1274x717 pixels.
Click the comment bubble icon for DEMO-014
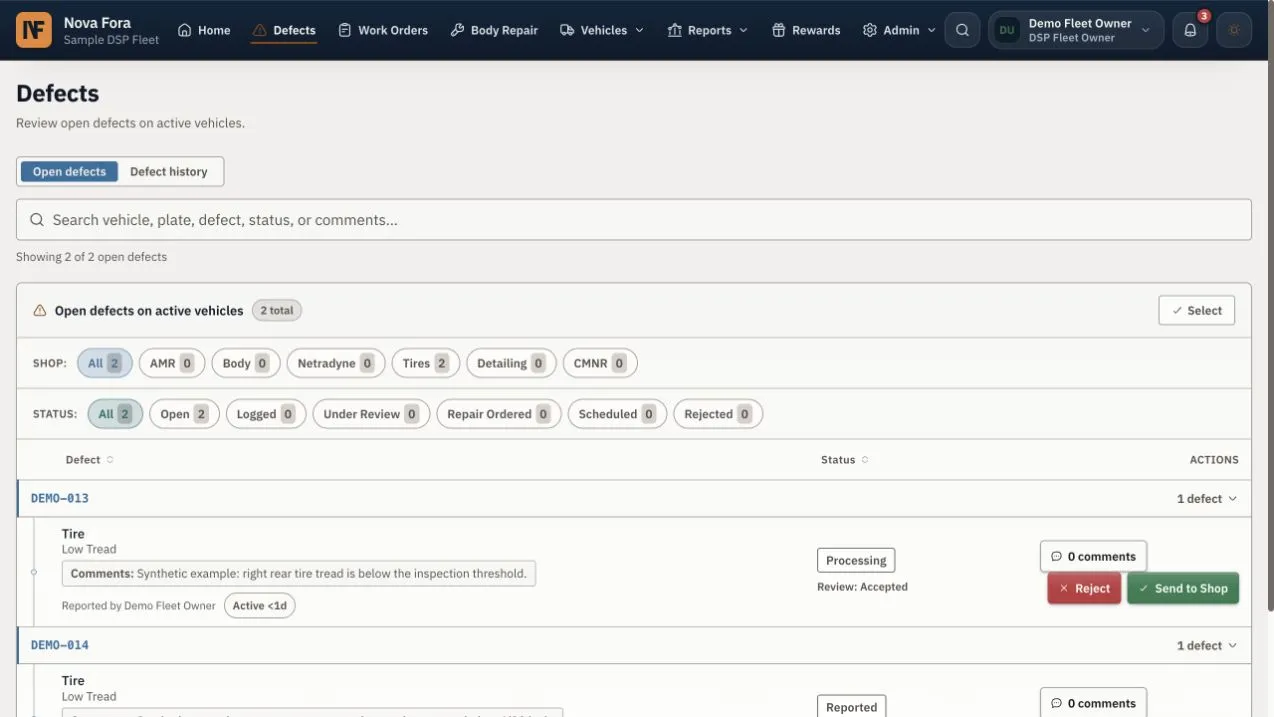(1056, 704)
